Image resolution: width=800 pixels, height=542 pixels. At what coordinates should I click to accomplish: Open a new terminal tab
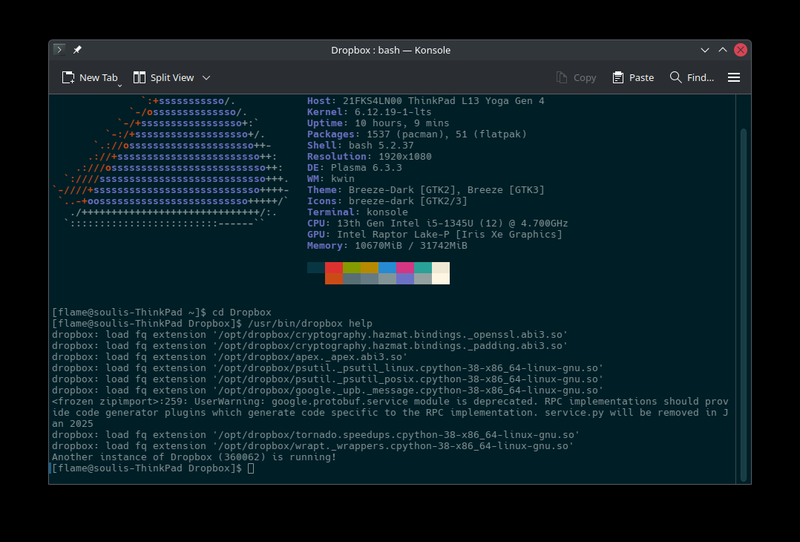click(90, 78)
